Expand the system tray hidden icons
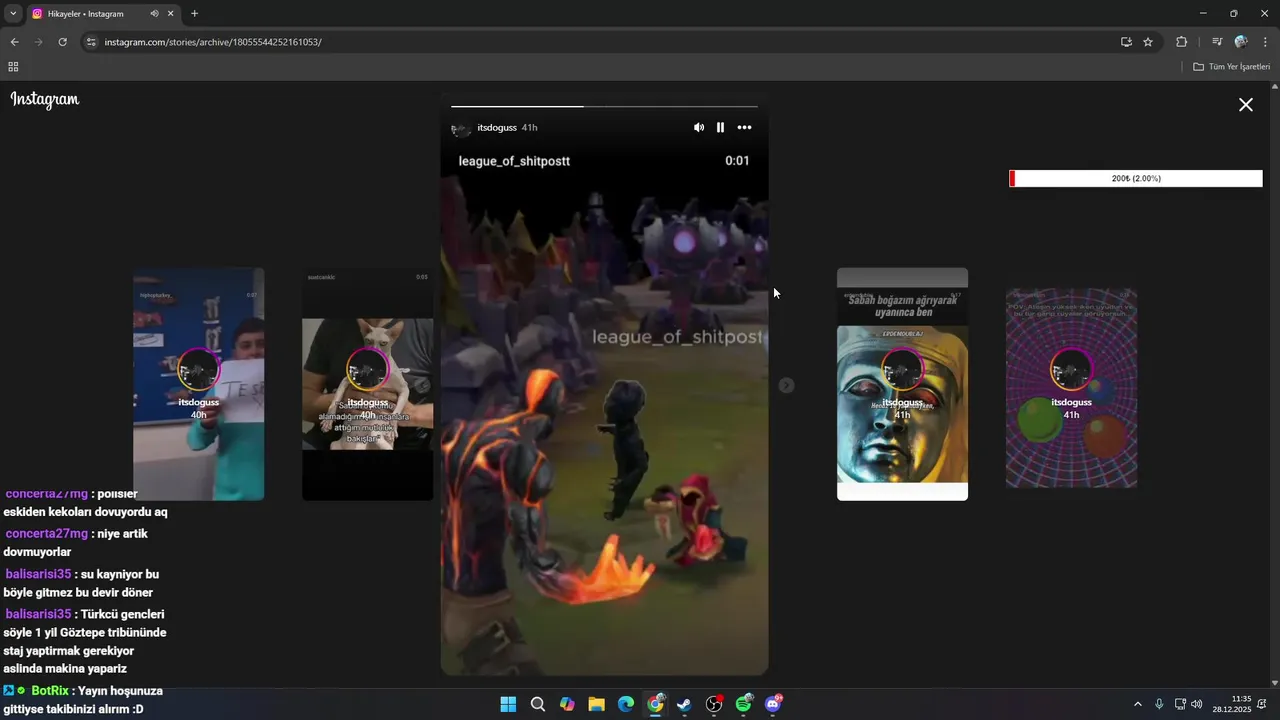 (1138, 704)
